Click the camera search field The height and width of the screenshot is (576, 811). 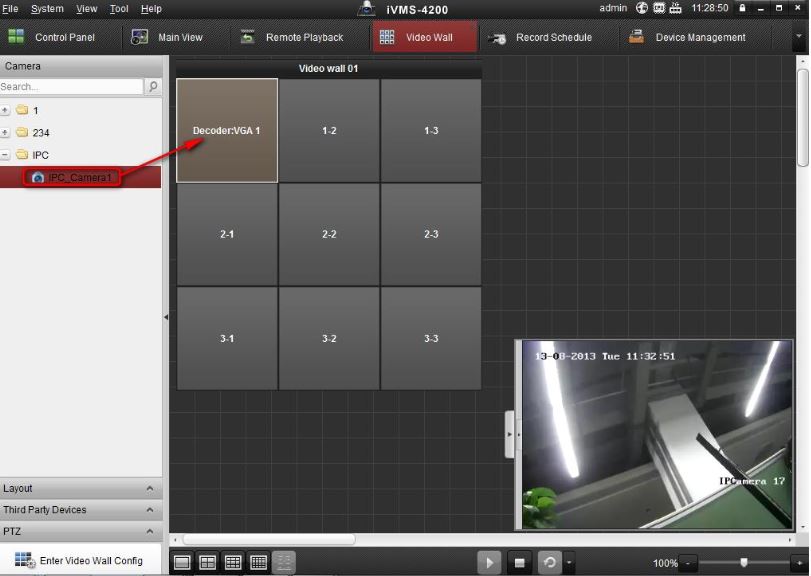(71, 86)
